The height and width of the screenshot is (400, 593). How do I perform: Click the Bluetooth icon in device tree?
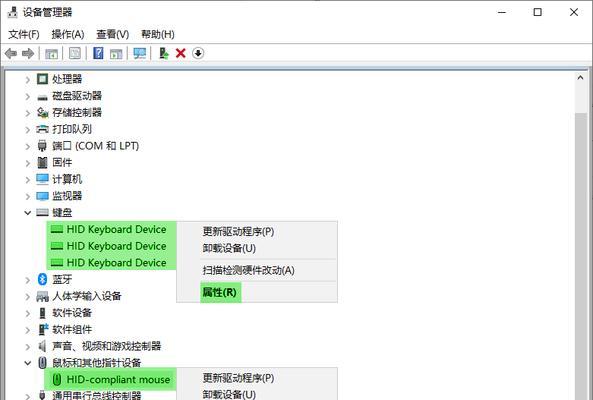pyautogui.click(x=42, y=279)
